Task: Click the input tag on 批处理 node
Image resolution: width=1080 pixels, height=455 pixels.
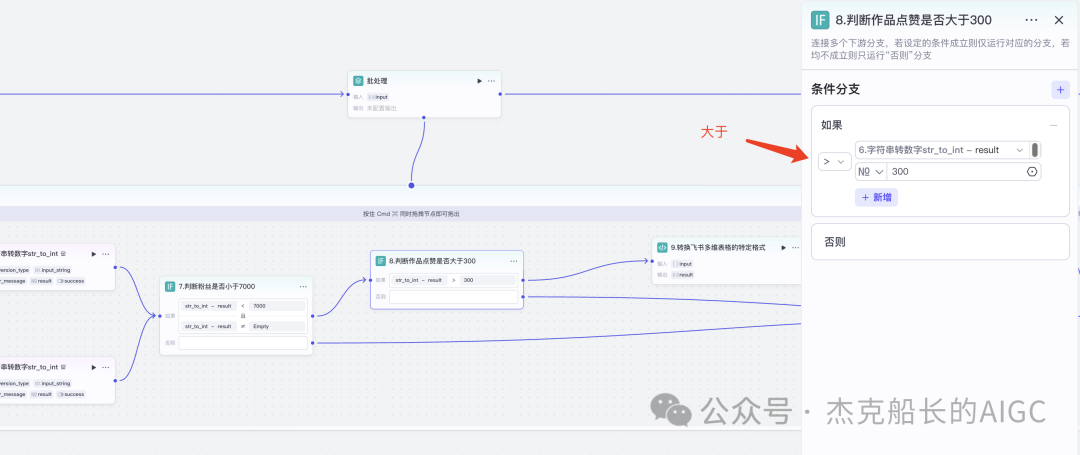Action: coord(378,97)
